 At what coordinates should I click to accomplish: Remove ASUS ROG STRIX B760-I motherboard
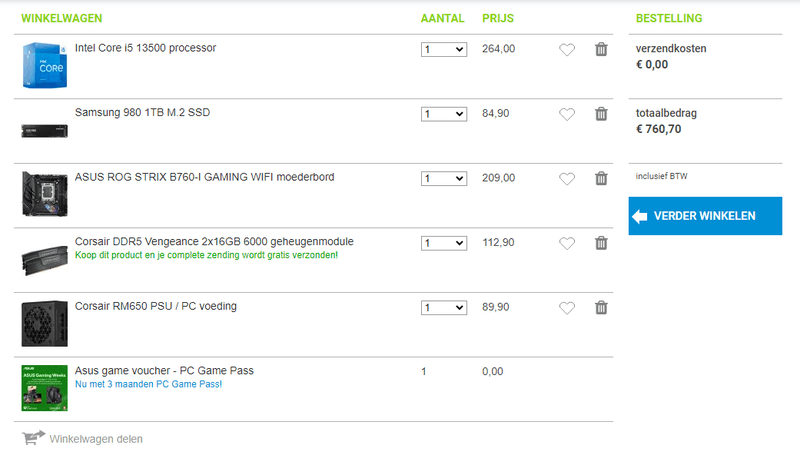pos(601,179)
